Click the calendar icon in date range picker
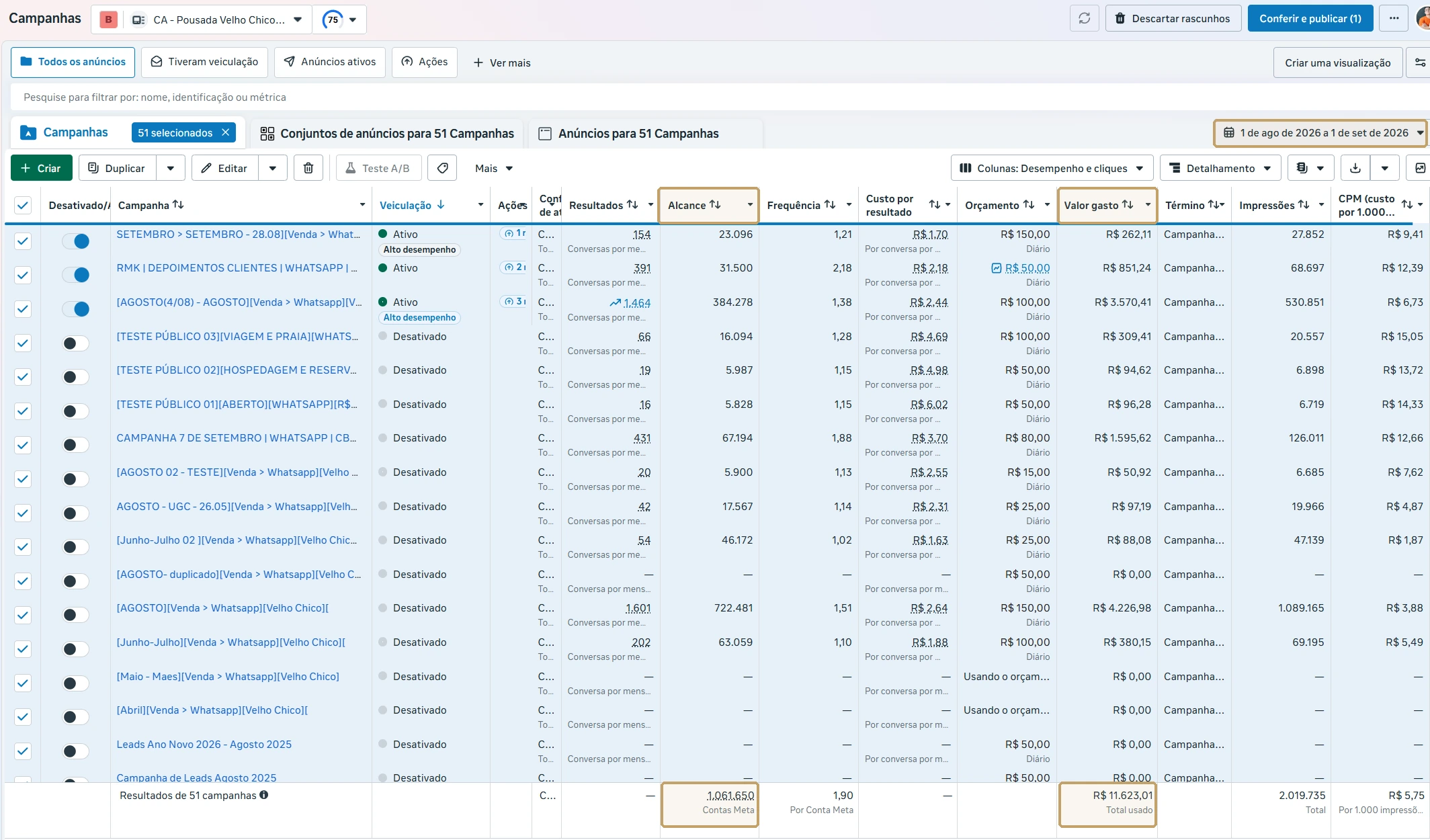Screen dimensions: 1430x840 [1228, 132]
